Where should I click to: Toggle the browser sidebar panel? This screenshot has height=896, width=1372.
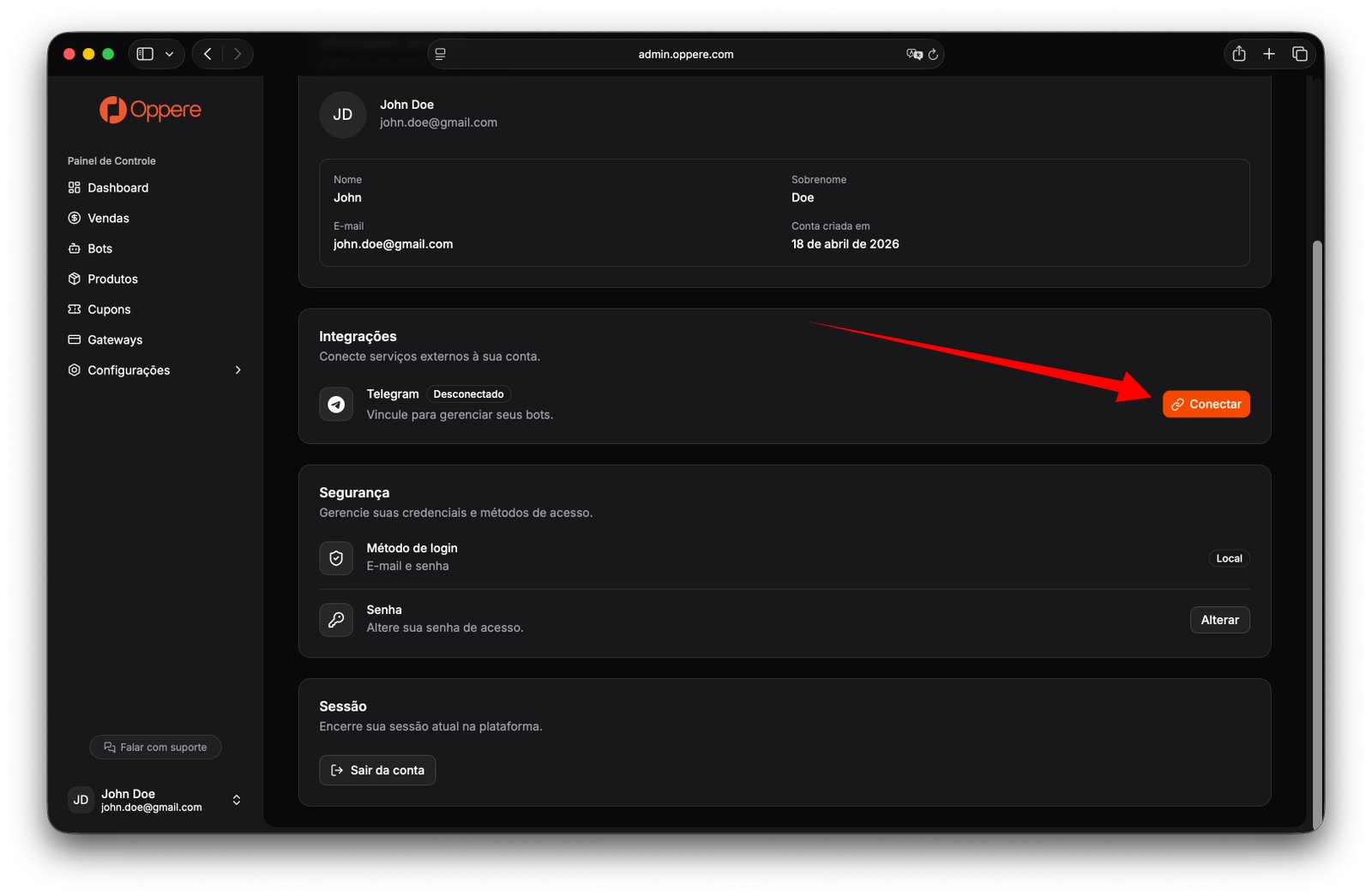pos(145,54)
